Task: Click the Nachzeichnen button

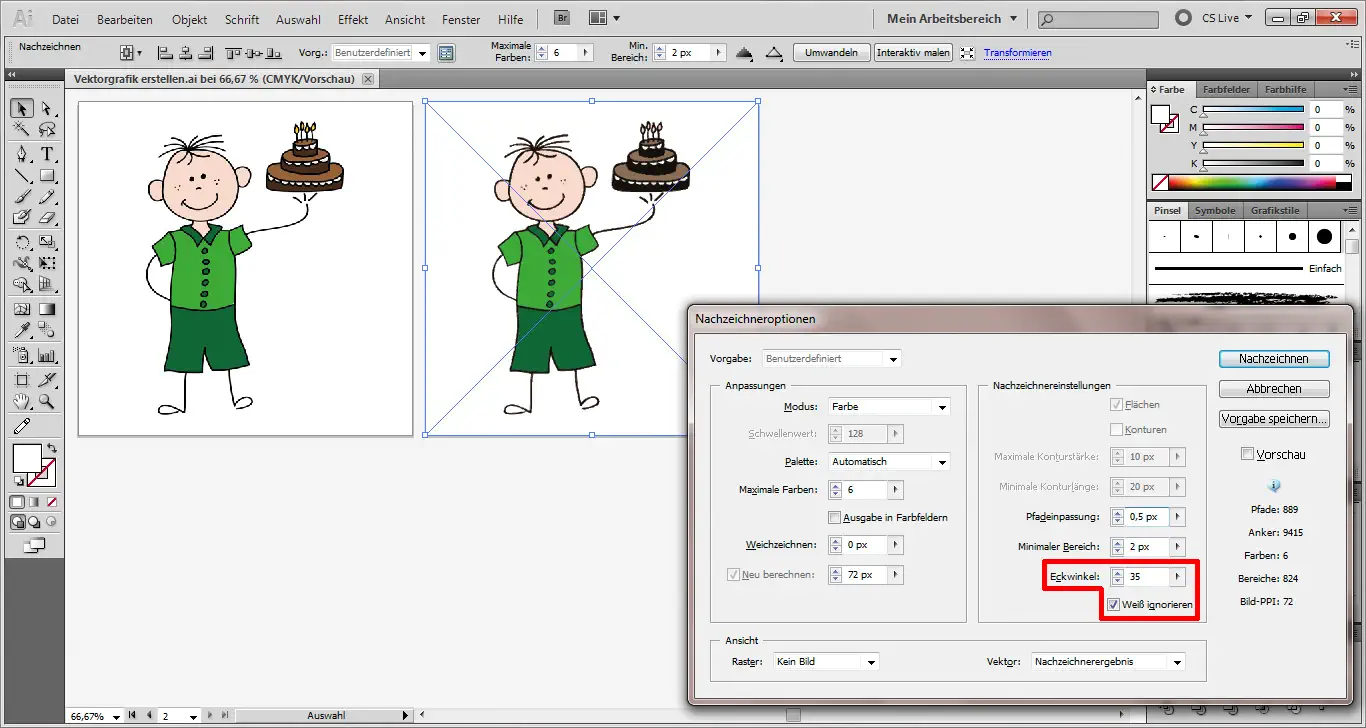Action: coord(1274,358)
